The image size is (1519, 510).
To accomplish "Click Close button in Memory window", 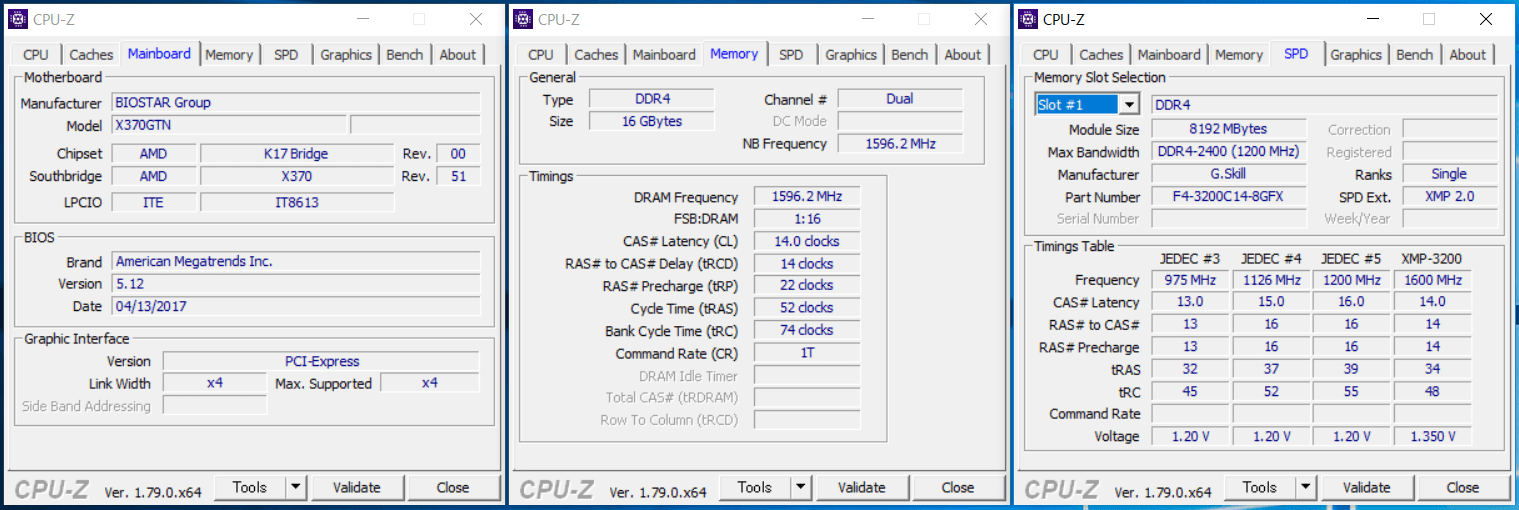I will click(x=958, y=487).
